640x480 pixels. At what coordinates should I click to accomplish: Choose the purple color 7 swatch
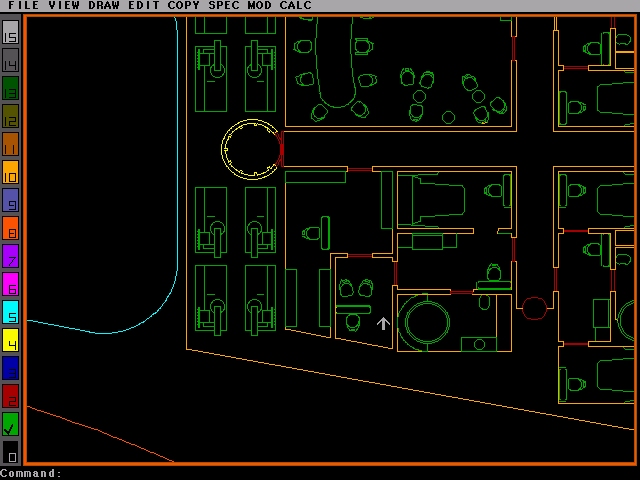[10, 257]
